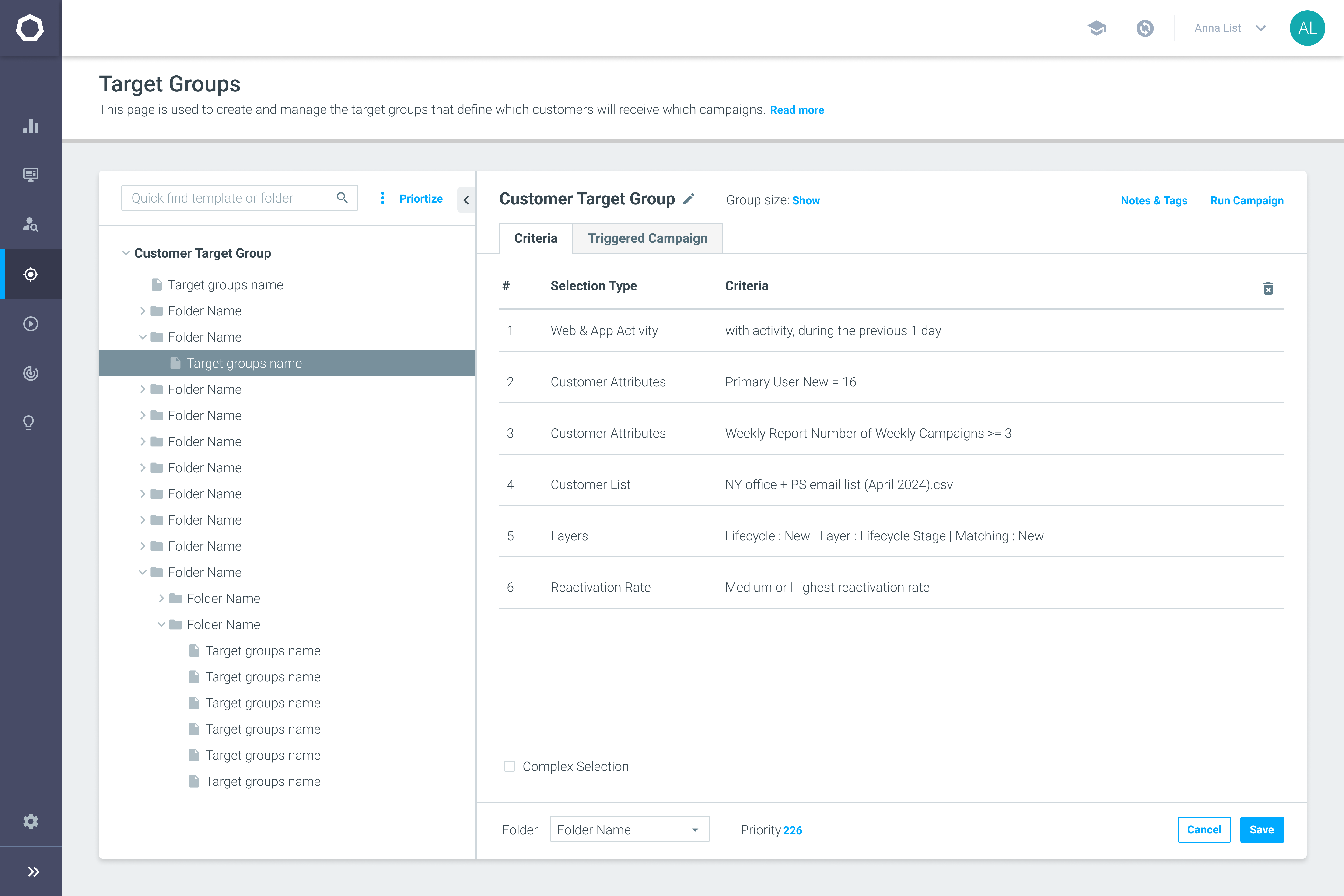Open settings gear in sidebar

(31, 821)
